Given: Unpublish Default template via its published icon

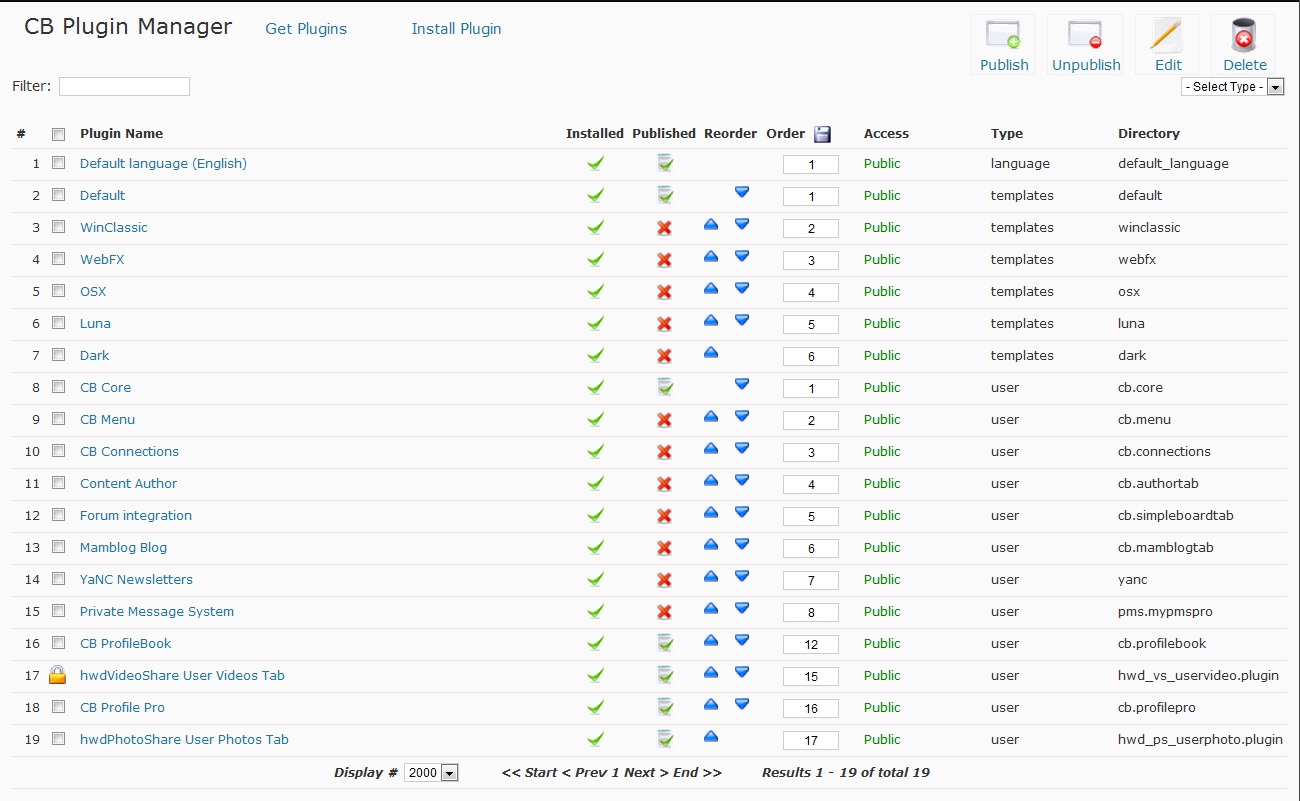Looking at the screenshot, I should (665, 195).
